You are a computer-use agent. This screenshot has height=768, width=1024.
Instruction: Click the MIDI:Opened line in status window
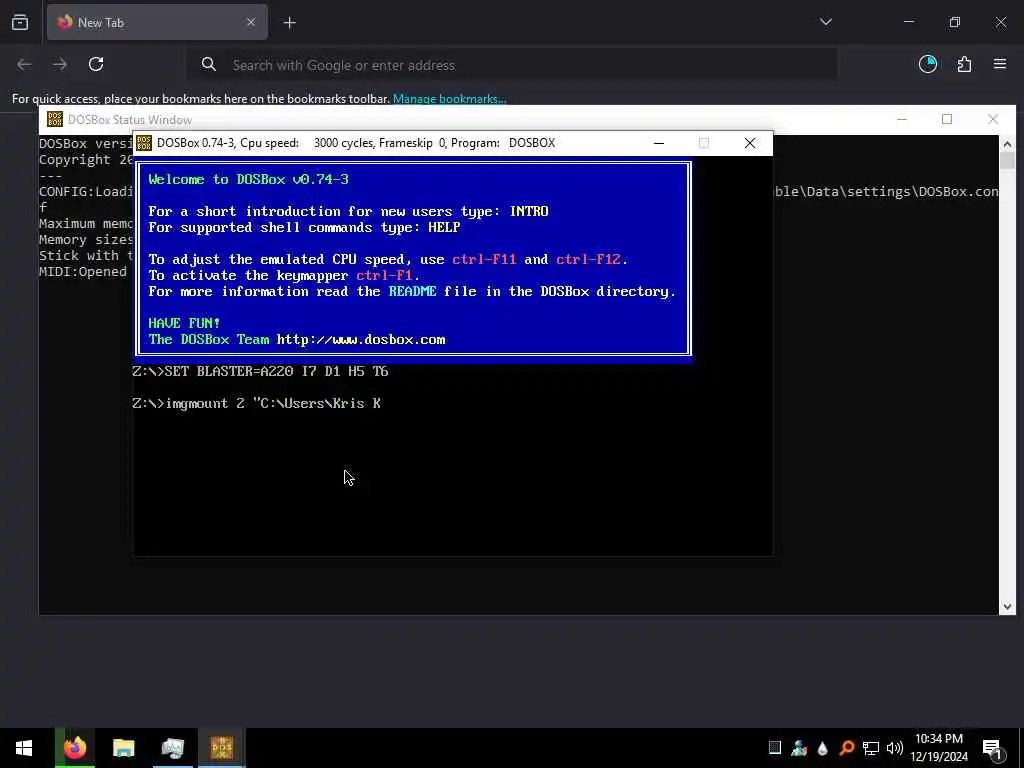[x=83, y=272]
